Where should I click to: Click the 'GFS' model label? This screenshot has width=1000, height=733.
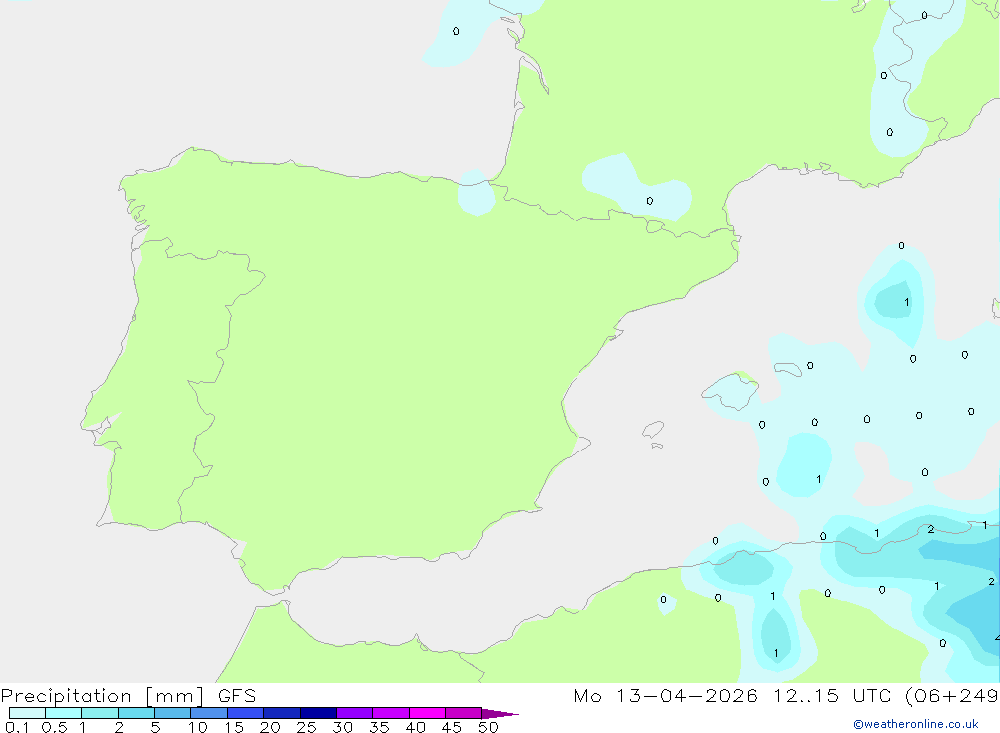[x=237, y=696]
